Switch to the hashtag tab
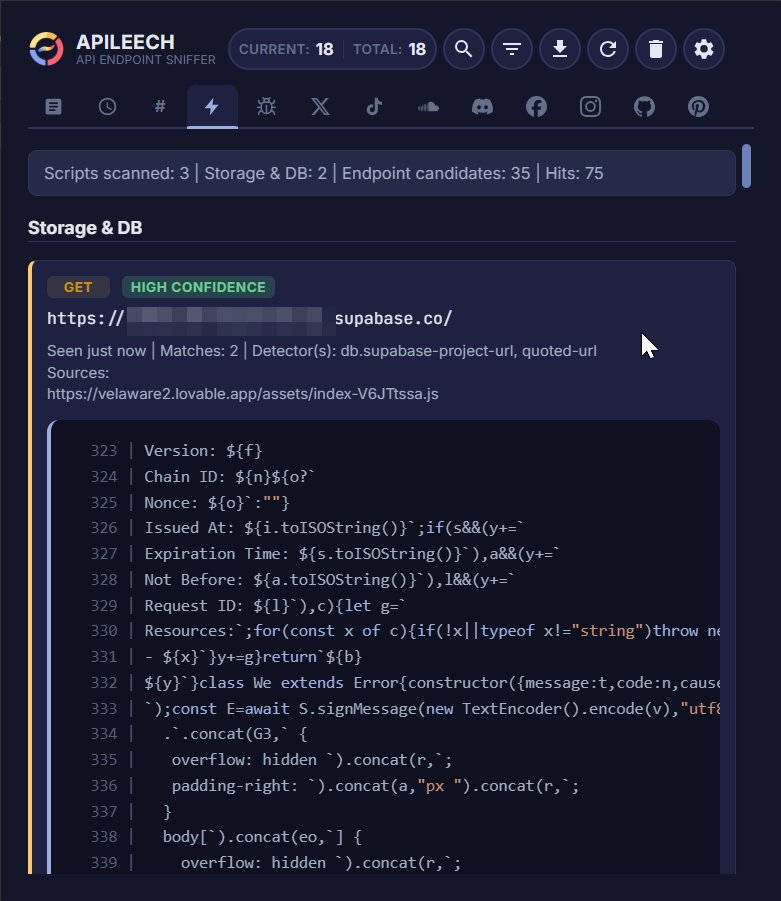The image size is (781, 901). [160, 106]
